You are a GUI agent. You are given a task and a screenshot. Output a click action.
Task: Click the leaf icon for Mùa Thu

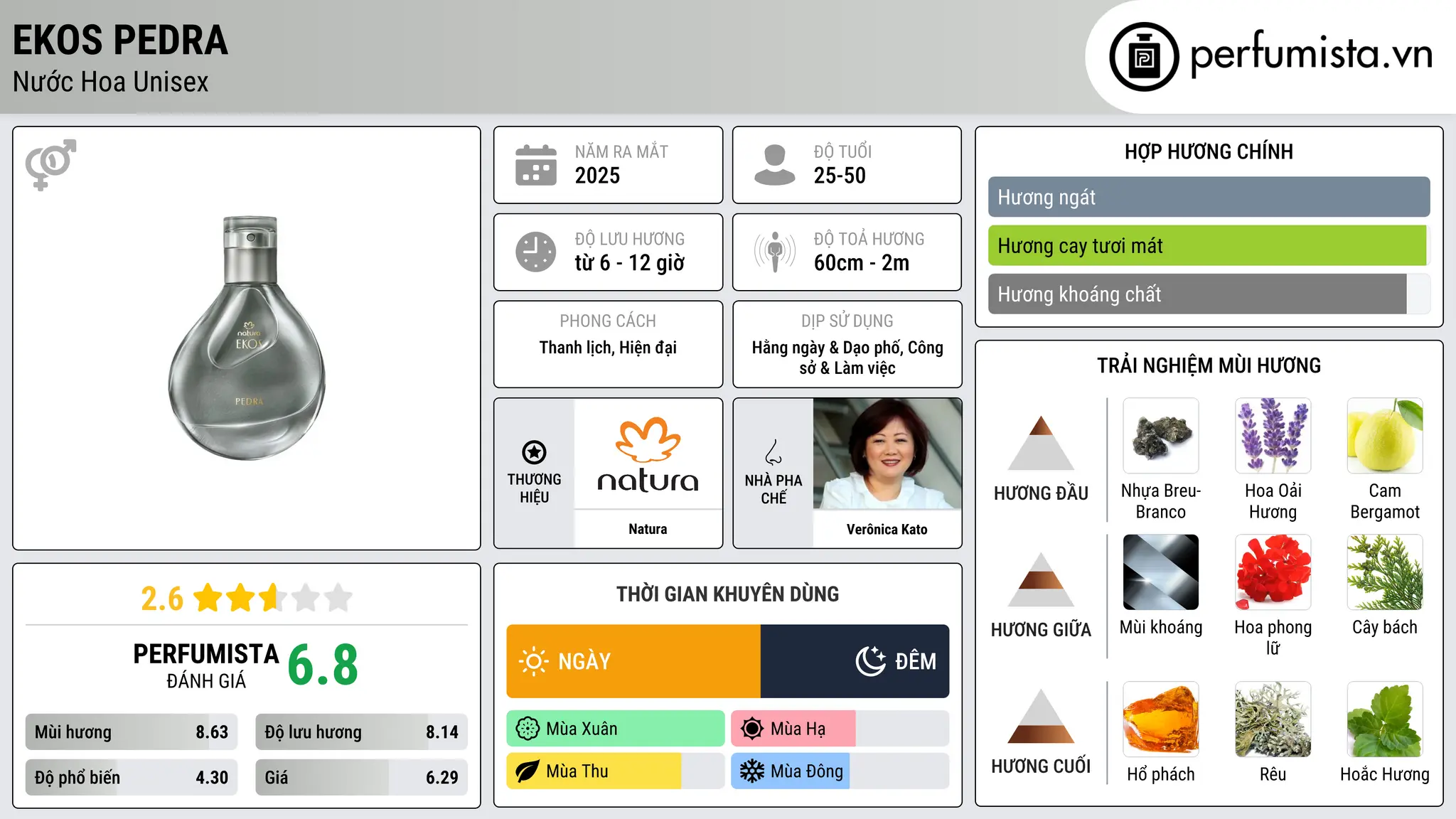[528, 771]
